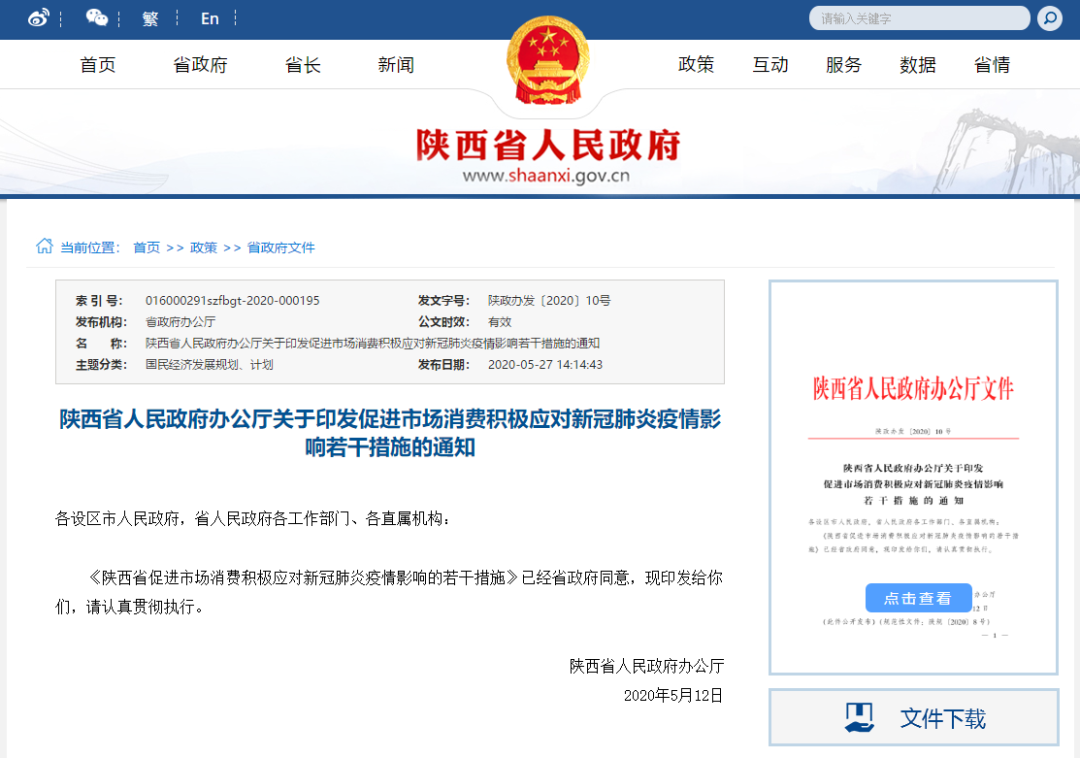Open the red-header document preview thumbnail
The height and width of the screenshot is (758, 1080).
click(913, 477)
